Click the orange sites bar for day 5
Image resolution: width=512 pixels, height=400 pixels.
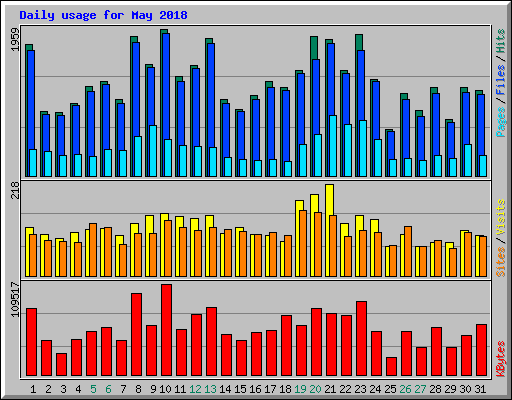pos(93,250)
